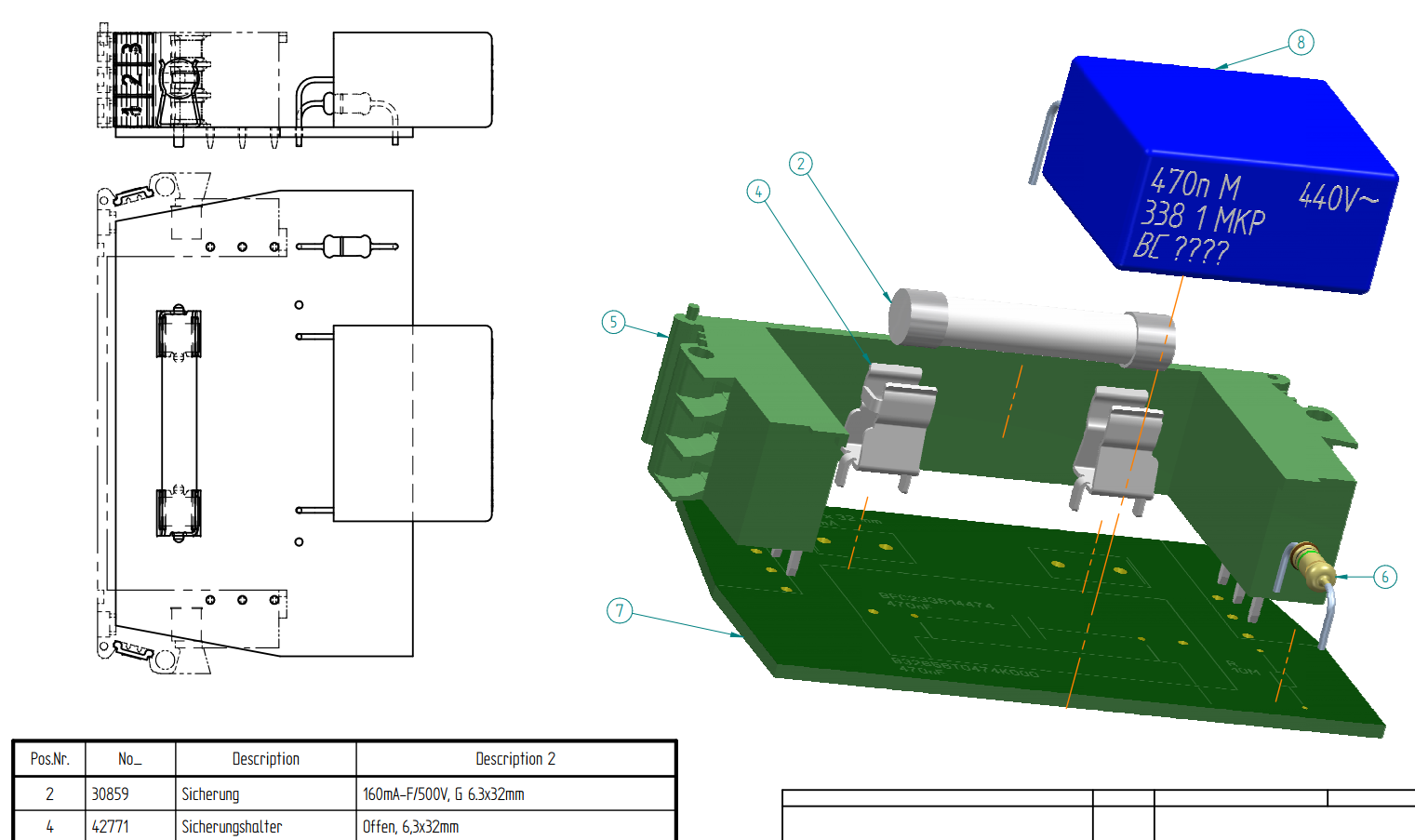Click balloon 6 beside the resistor
Viewport: 1415px width, 840px height.
pos(1384,577)
